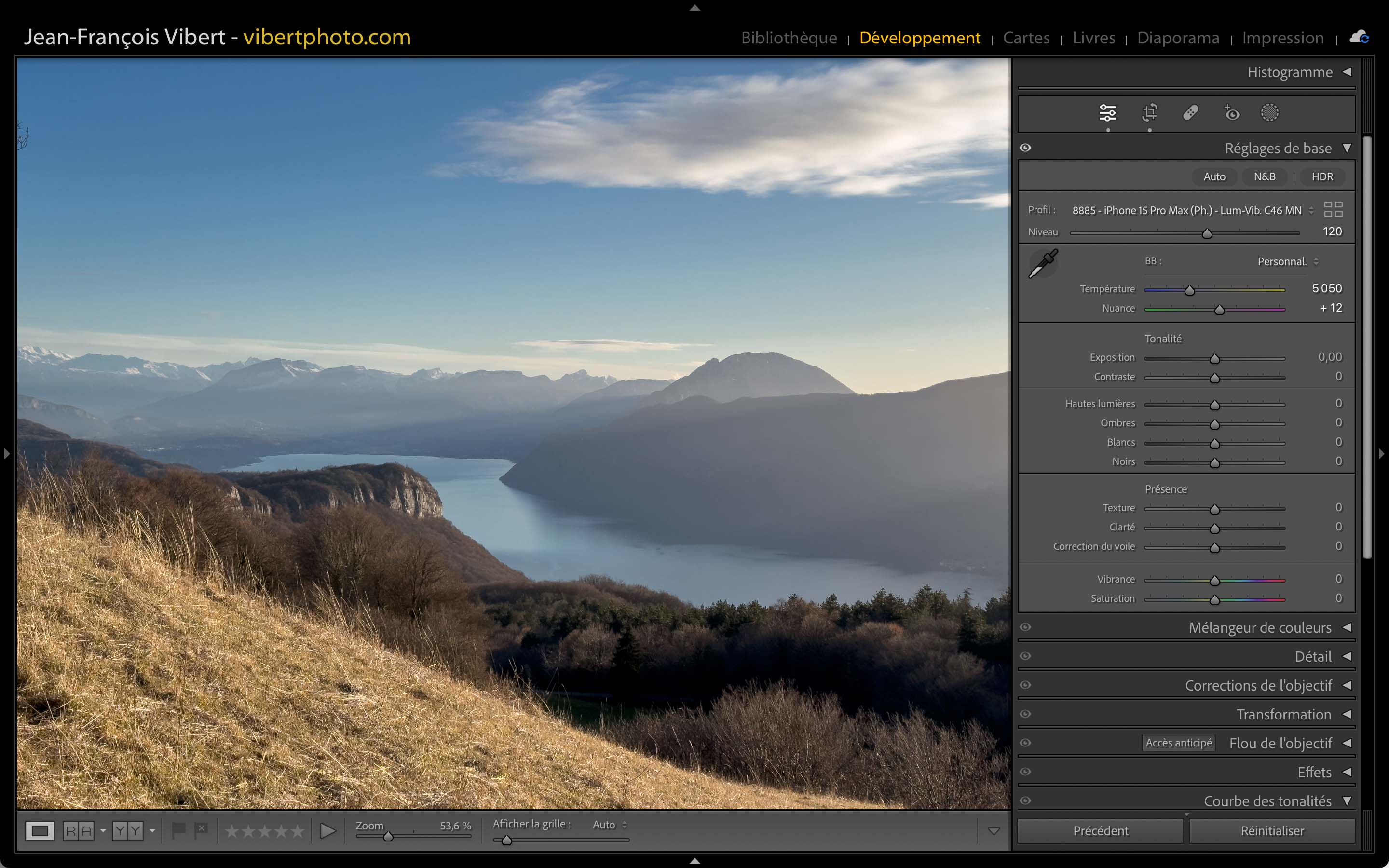Viewport: 1389px width, 868px height.
Task: Click the Réinitialiser button
Action: point(1272,831)
